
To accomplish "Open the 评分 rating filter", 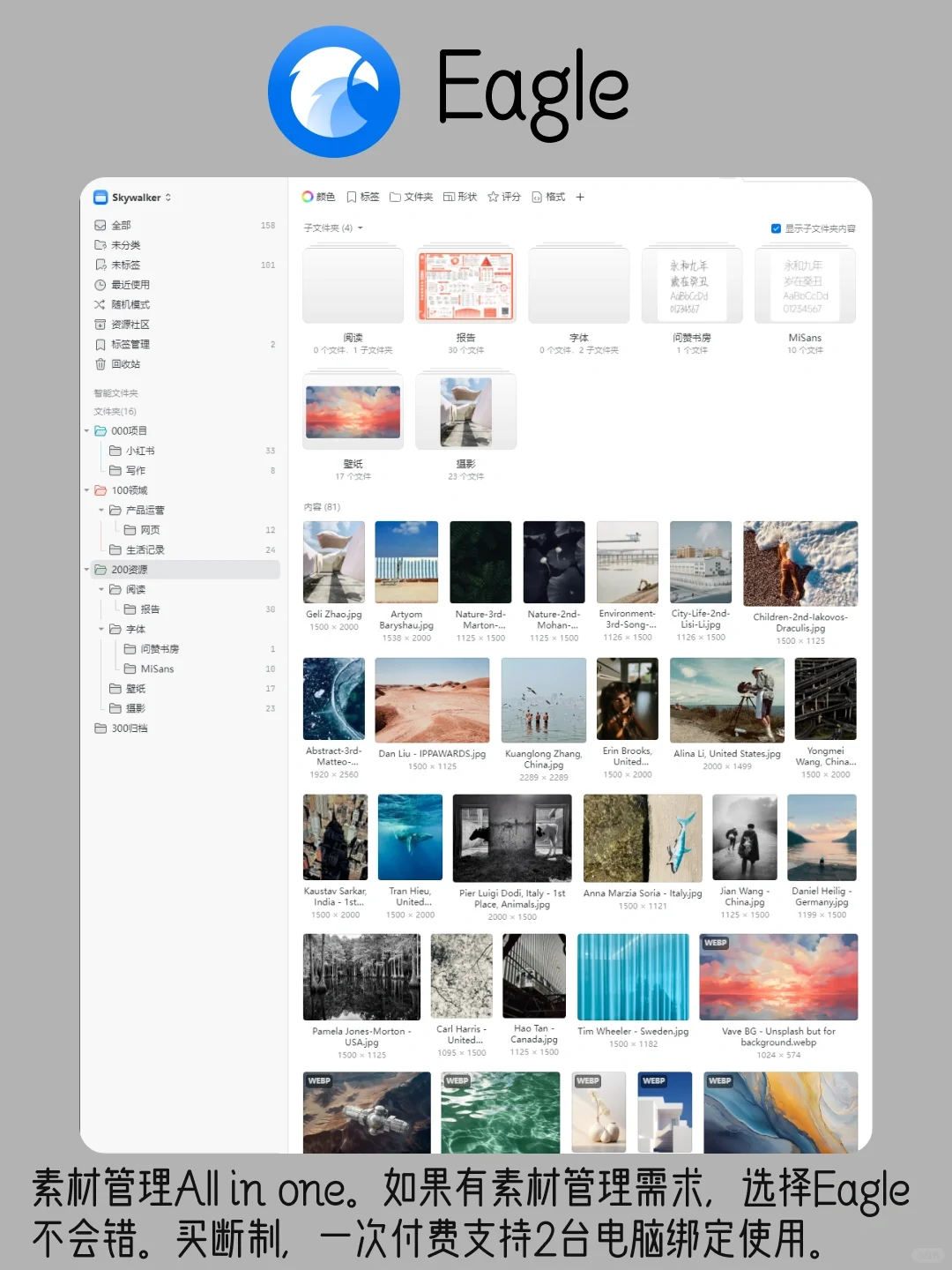I will click(x=504, y=197).
